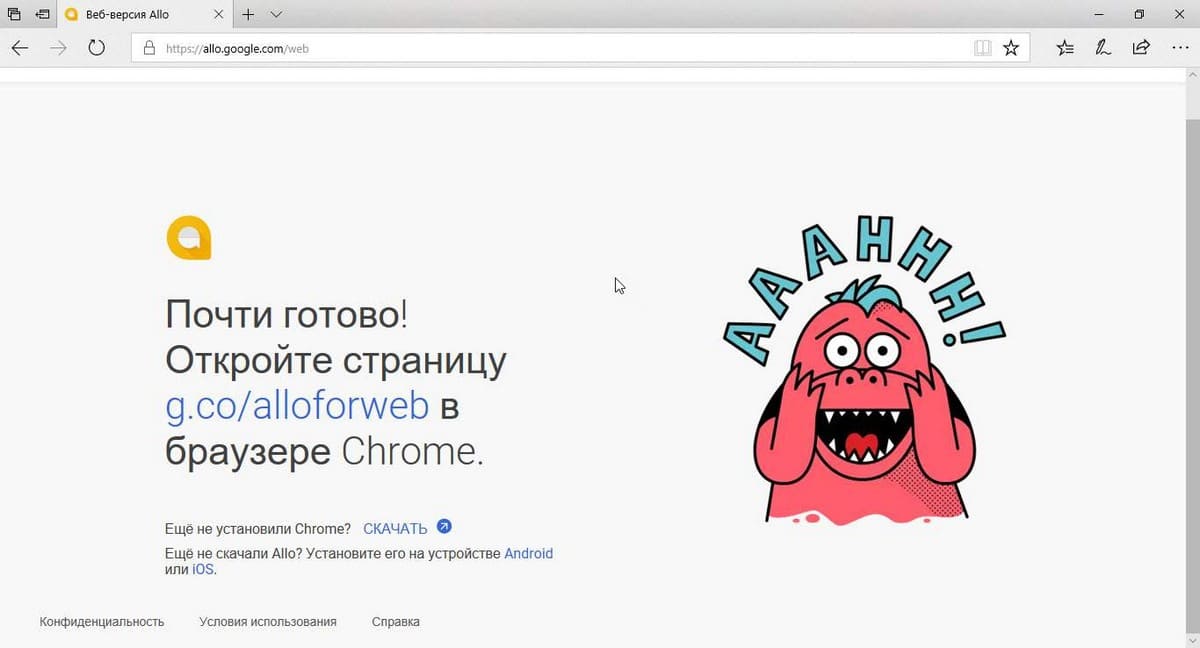
Task: Open Make a Web Note pen icon
Action: pyautogui.click(x=1103, y=47)
